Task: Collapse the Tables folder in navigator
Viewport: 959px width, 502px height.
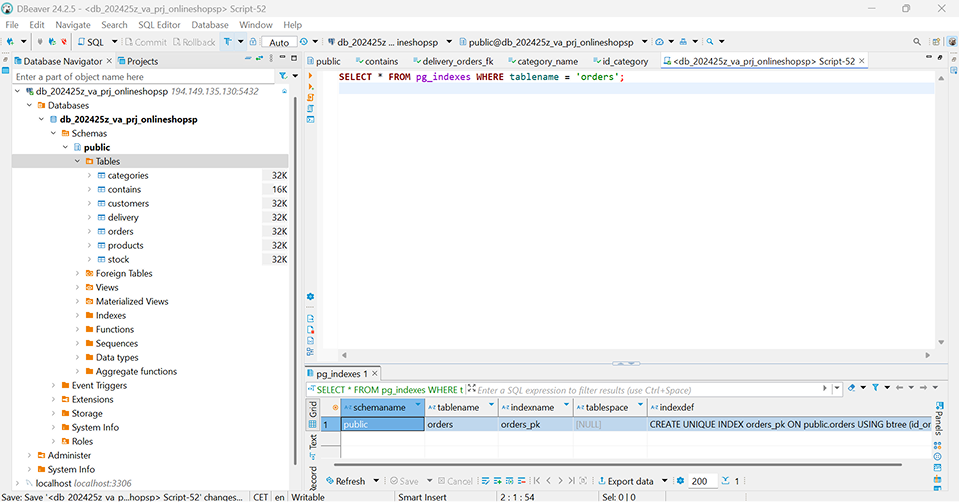Action: point(77,161)
